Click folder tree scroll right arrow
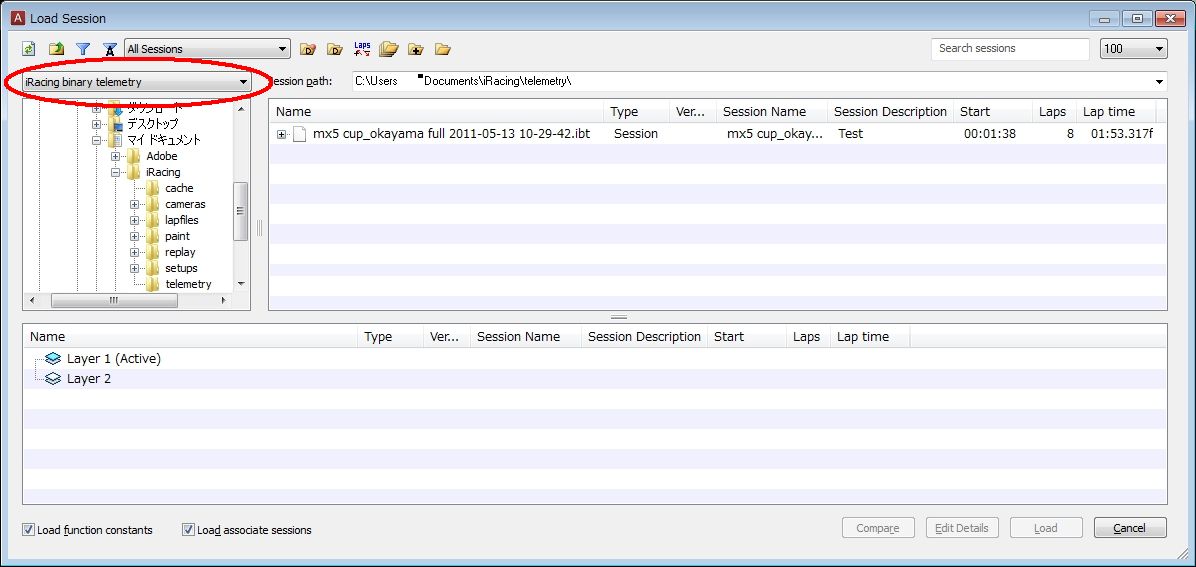The width and height of the screenshot is (1196, 567). click(x=223, y=301)
